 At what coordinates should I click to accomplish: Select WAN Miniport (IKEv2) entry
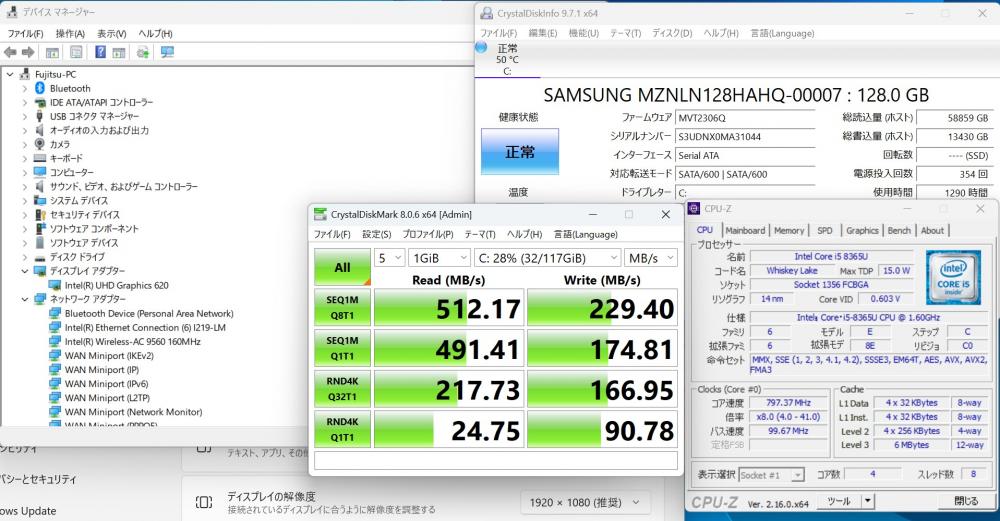coord(109,355)
